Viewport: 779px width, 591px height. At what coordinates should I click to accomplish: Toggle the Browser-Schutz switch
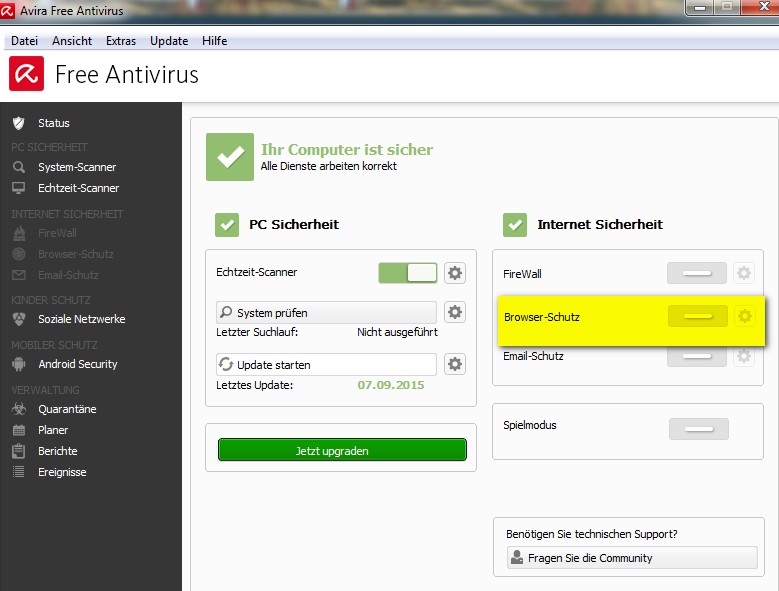point(698,316)
